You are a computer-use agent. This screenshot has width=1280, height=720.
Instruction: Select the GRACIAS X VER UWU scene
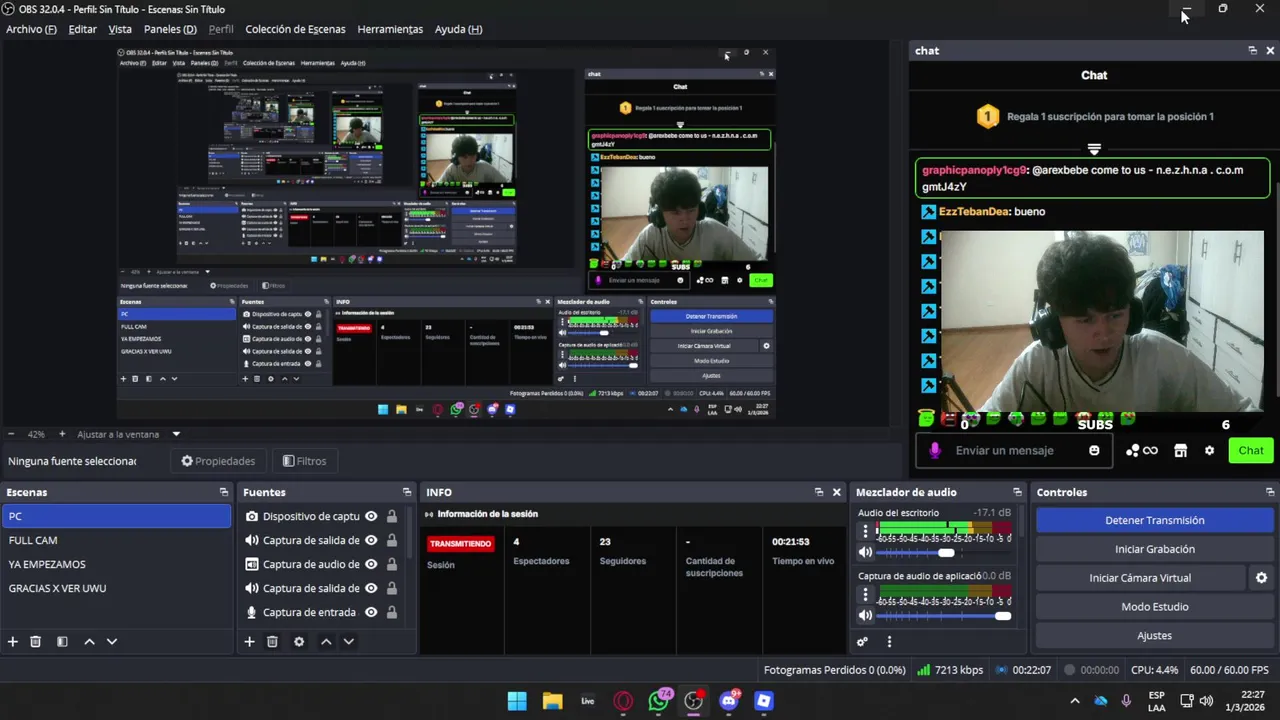pos(116,588)
